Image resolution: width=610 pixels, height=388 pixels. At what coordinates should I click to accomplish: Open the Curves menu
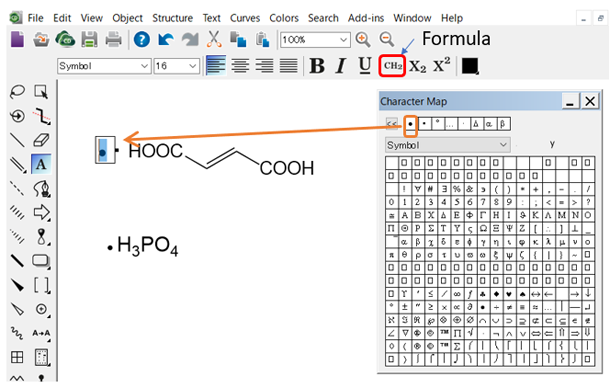pos(245,18)
